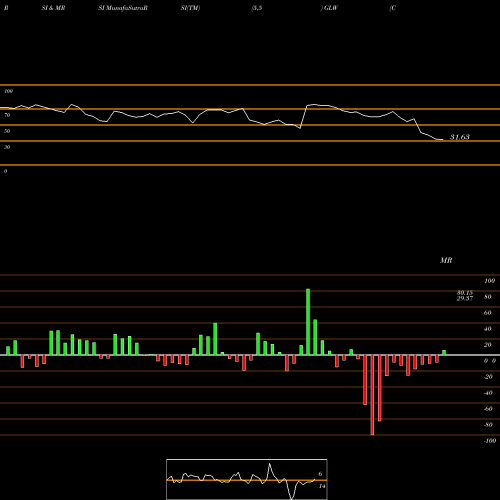Click the '30.15' value in MR panel

point(465,293)
